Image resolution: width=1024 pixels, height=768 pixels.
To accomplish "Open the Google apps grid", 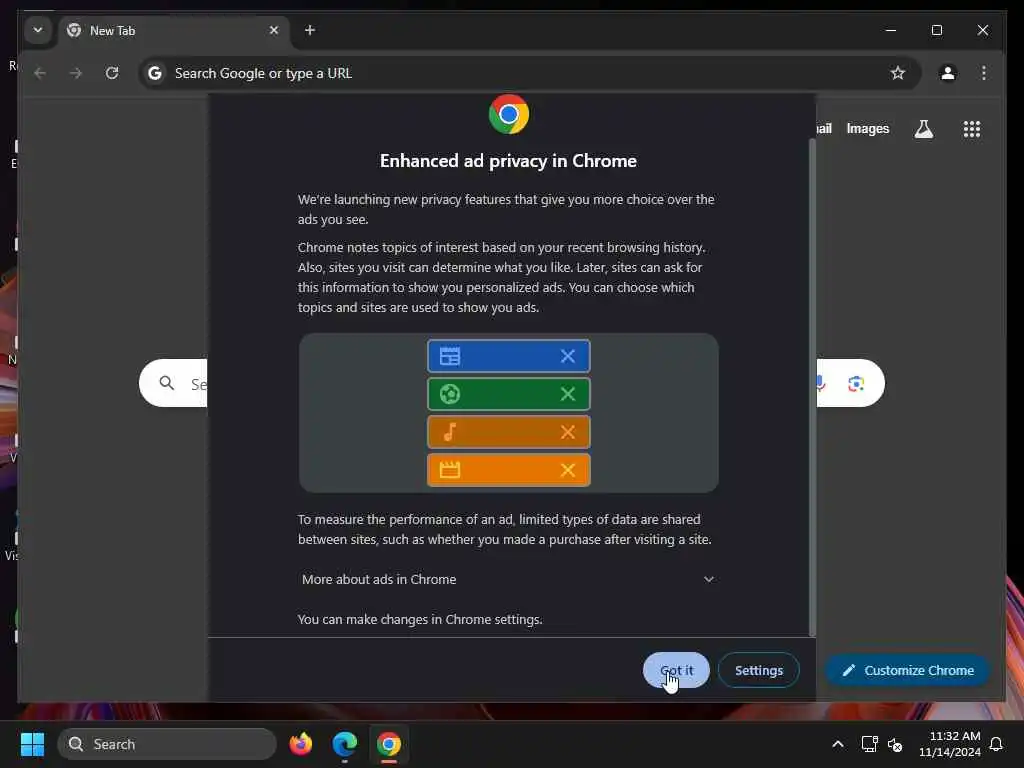I will click(972, 129).
